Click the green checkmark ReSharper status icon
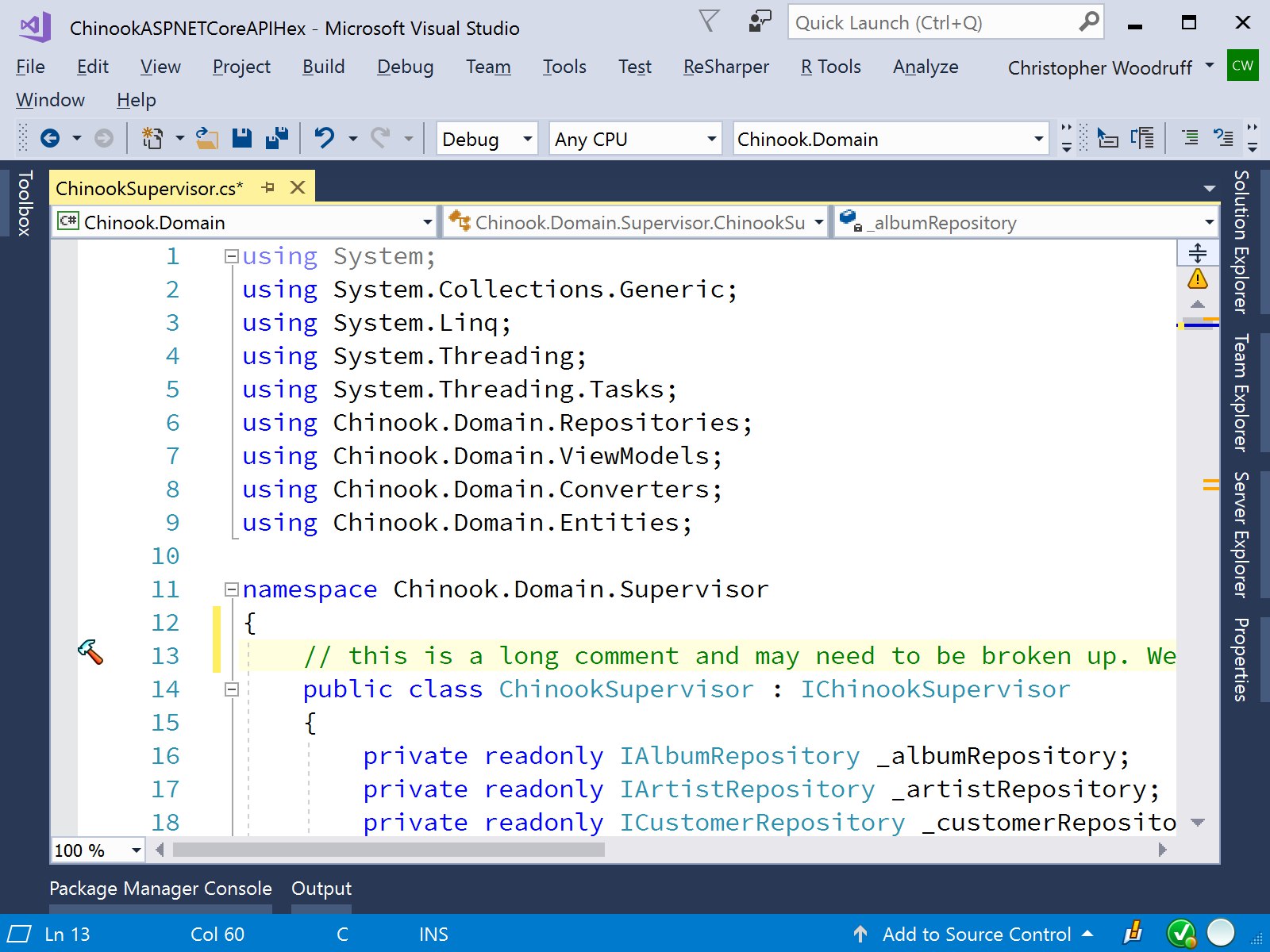1270x952 pixels. (1182, 933)
